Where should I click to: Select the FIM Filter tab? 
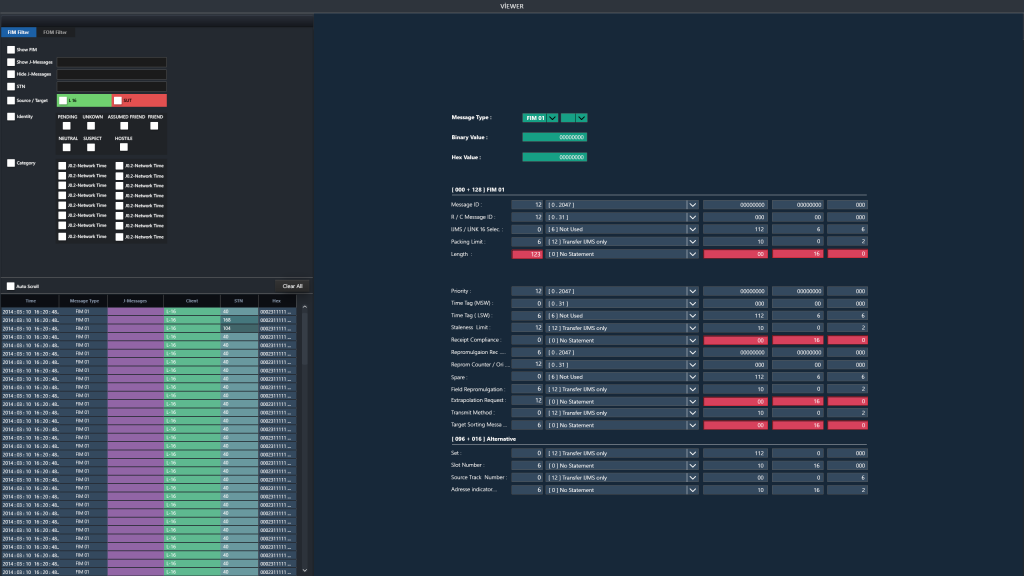[20, 32]
